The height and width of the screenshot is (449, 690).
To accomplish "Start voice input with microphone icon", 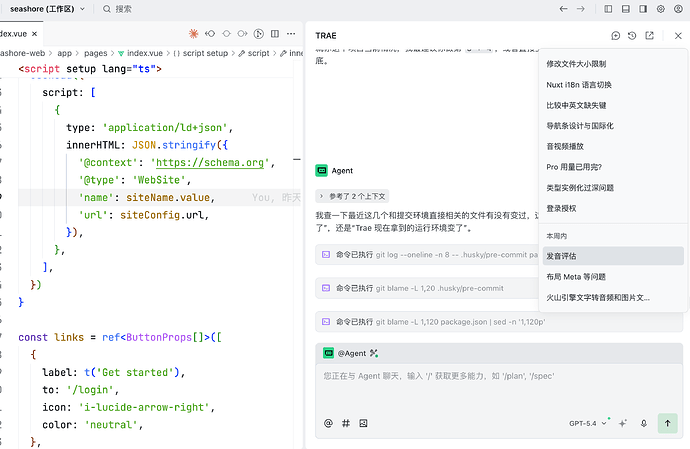I will click(x=644, y=423).
